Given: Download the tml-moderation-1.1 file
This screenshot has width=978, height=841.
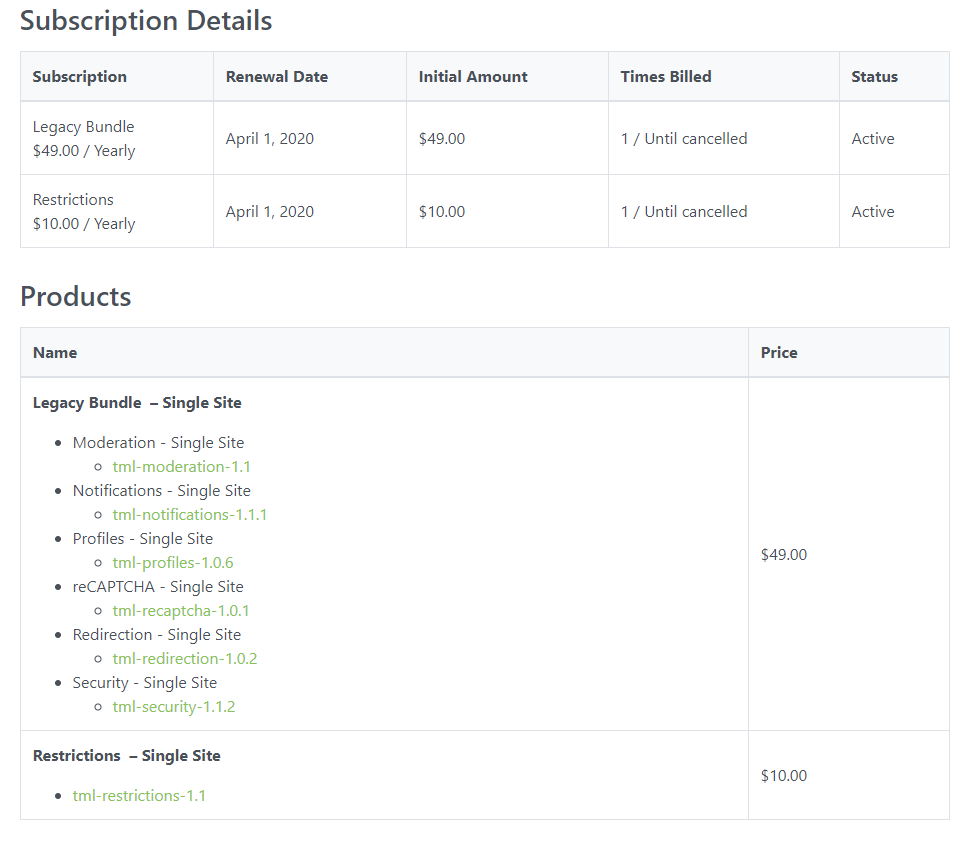Looking at the screenshot, I should [181, 467].
